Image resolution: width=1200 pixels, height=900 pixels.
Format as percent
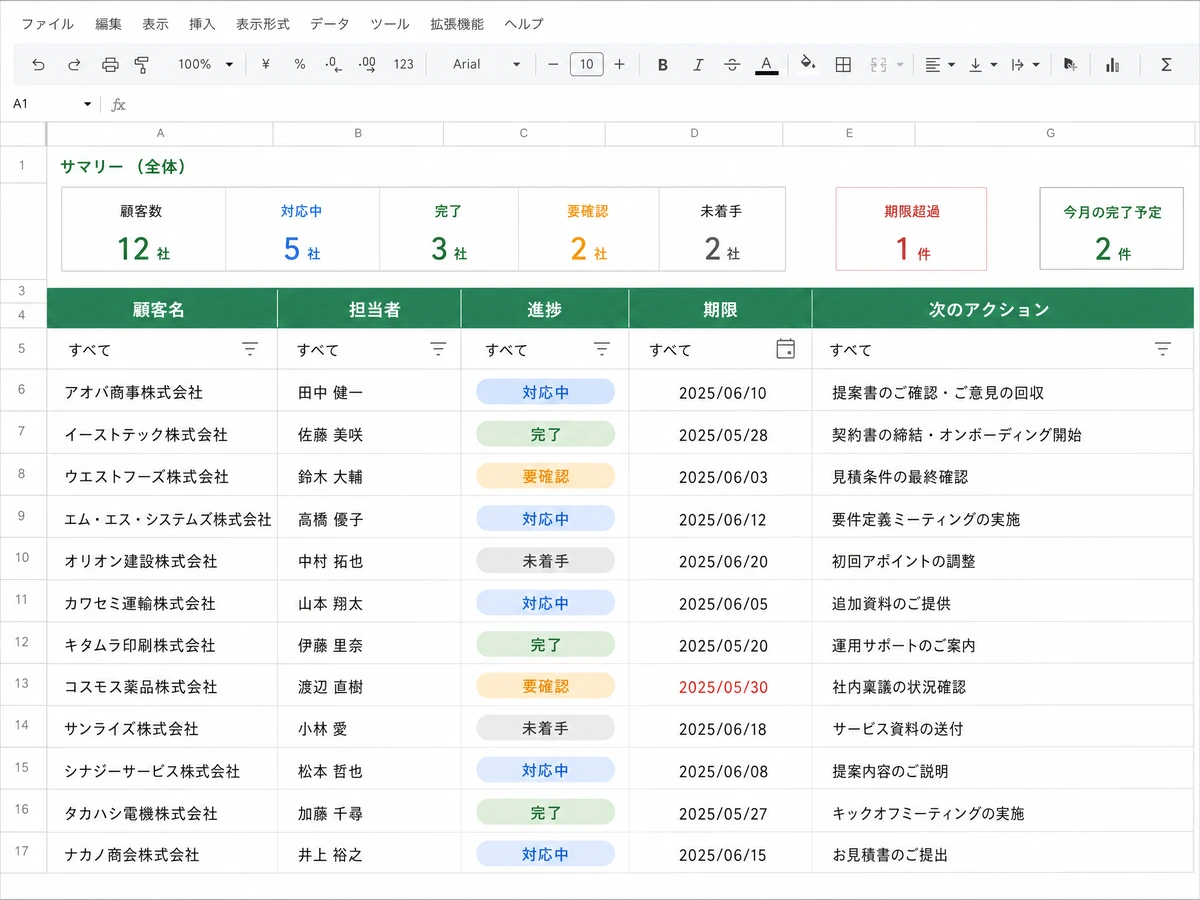[x=300, y=64]
